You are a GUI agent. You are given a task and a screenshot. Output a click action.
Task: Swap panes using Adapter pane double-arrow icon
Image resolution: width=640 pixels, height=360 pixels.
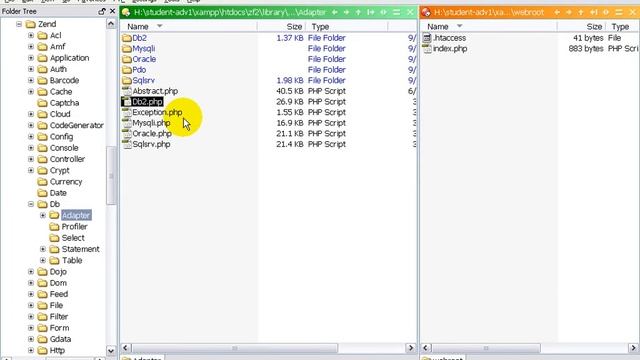pyautogui.click(x=383, y=12)
